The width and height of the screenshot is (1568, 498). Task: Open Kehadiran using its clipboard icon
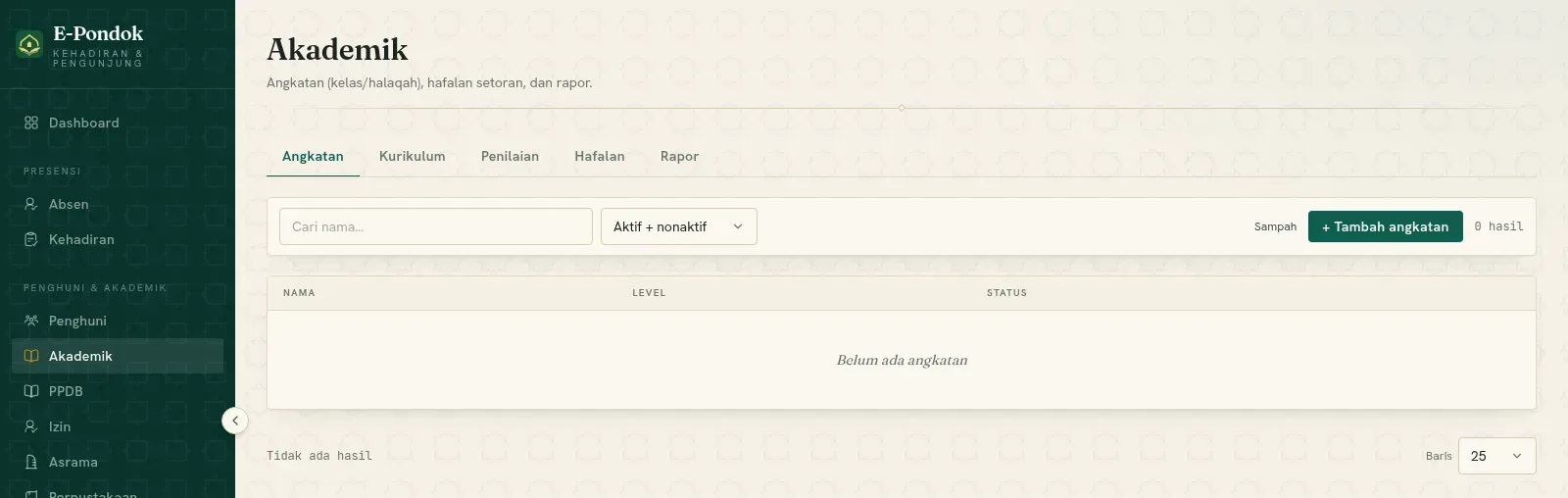point(31,239)
